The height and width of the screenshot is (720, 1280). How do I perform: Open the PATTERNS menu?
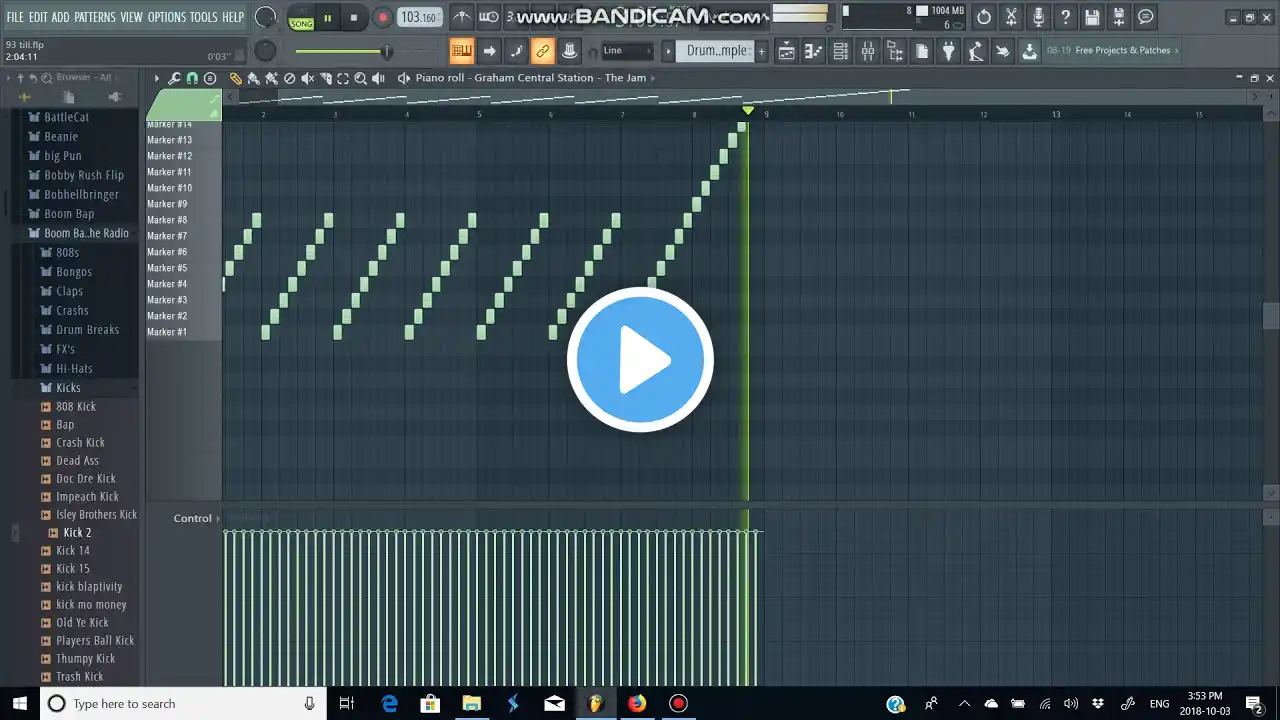coord(95,17)
